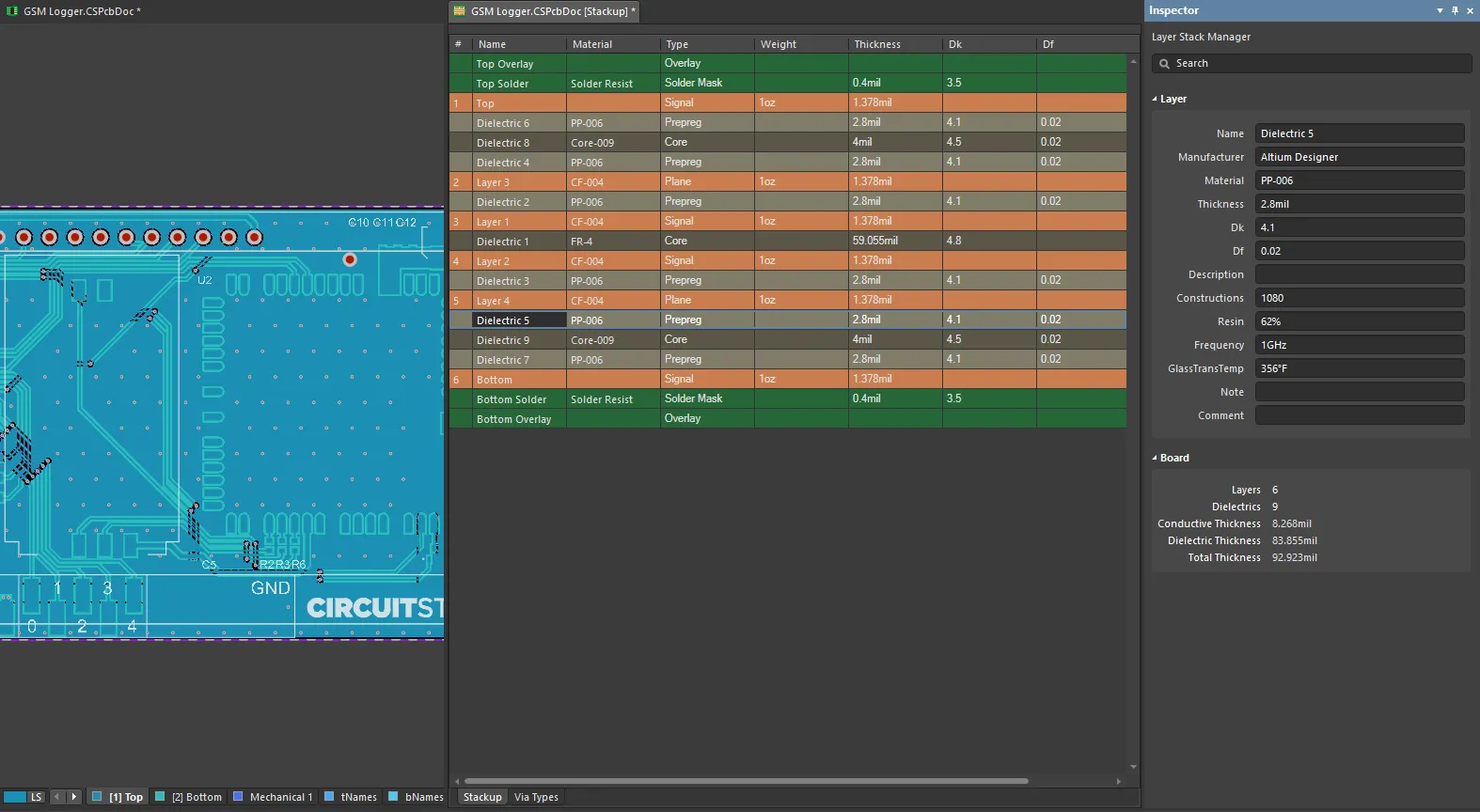Pin the Inspector panel

tap(1455, 10)
